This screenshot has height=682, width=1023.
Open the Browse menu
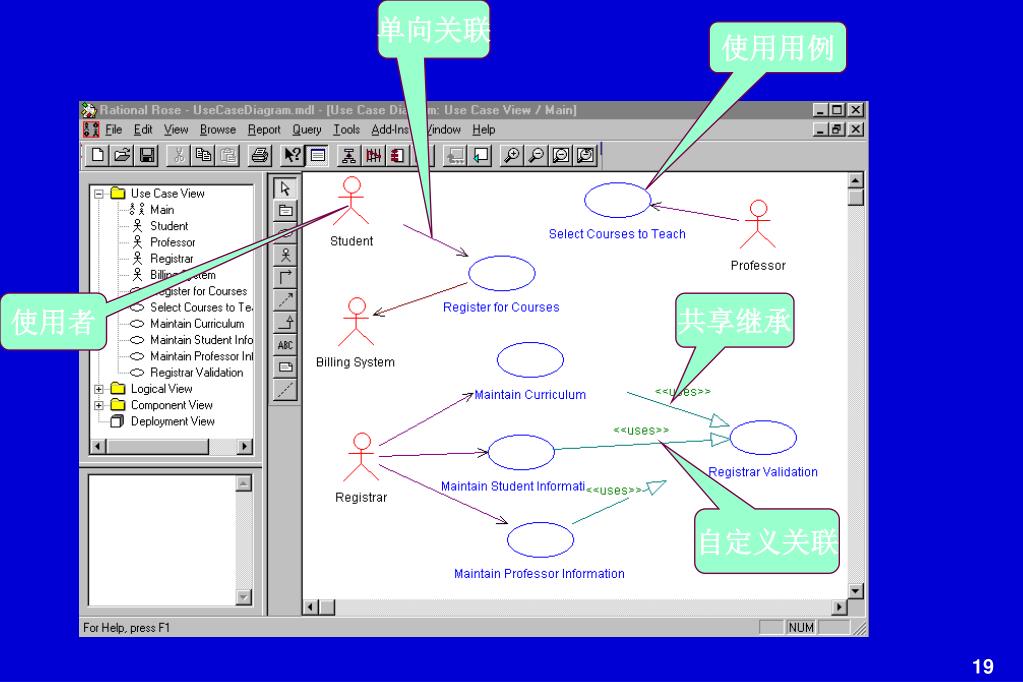tap(218, 129)
